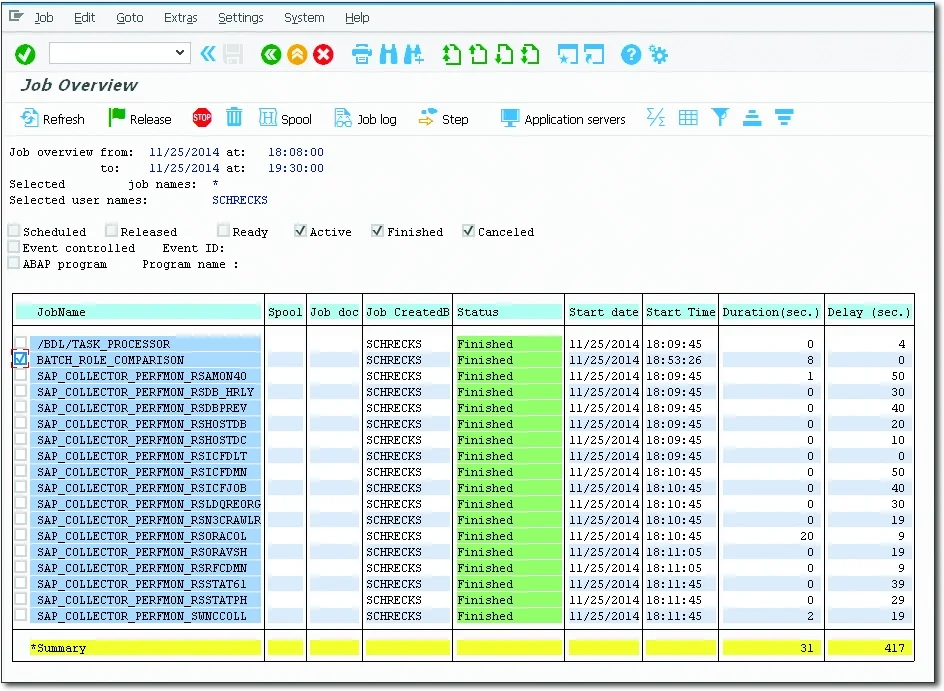The height and width of the screenshot is (691, 944).
Task: Click the summary delay total 417
Action: (895, 648)
